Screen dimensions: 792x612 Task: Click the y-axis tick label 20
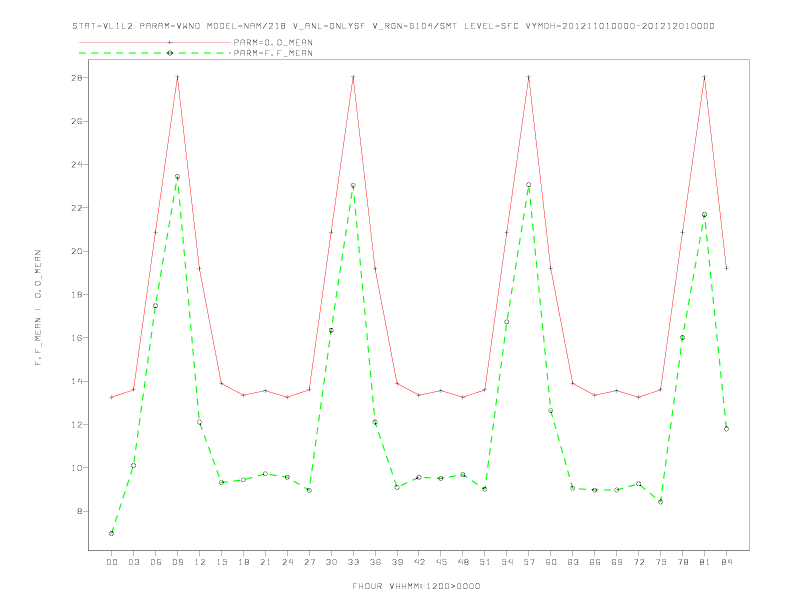(x=77, y=251)
